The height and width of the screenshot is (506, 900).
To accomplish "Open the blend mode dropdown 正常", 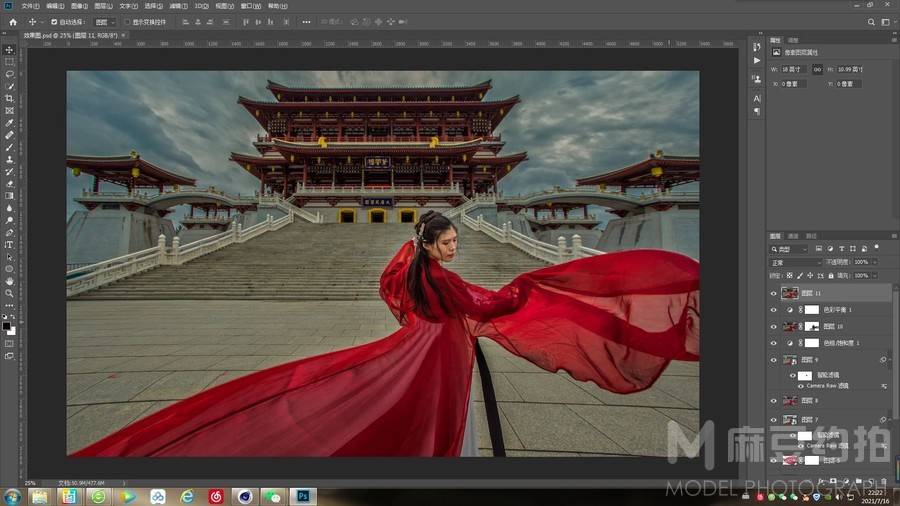I will (794, 262).
